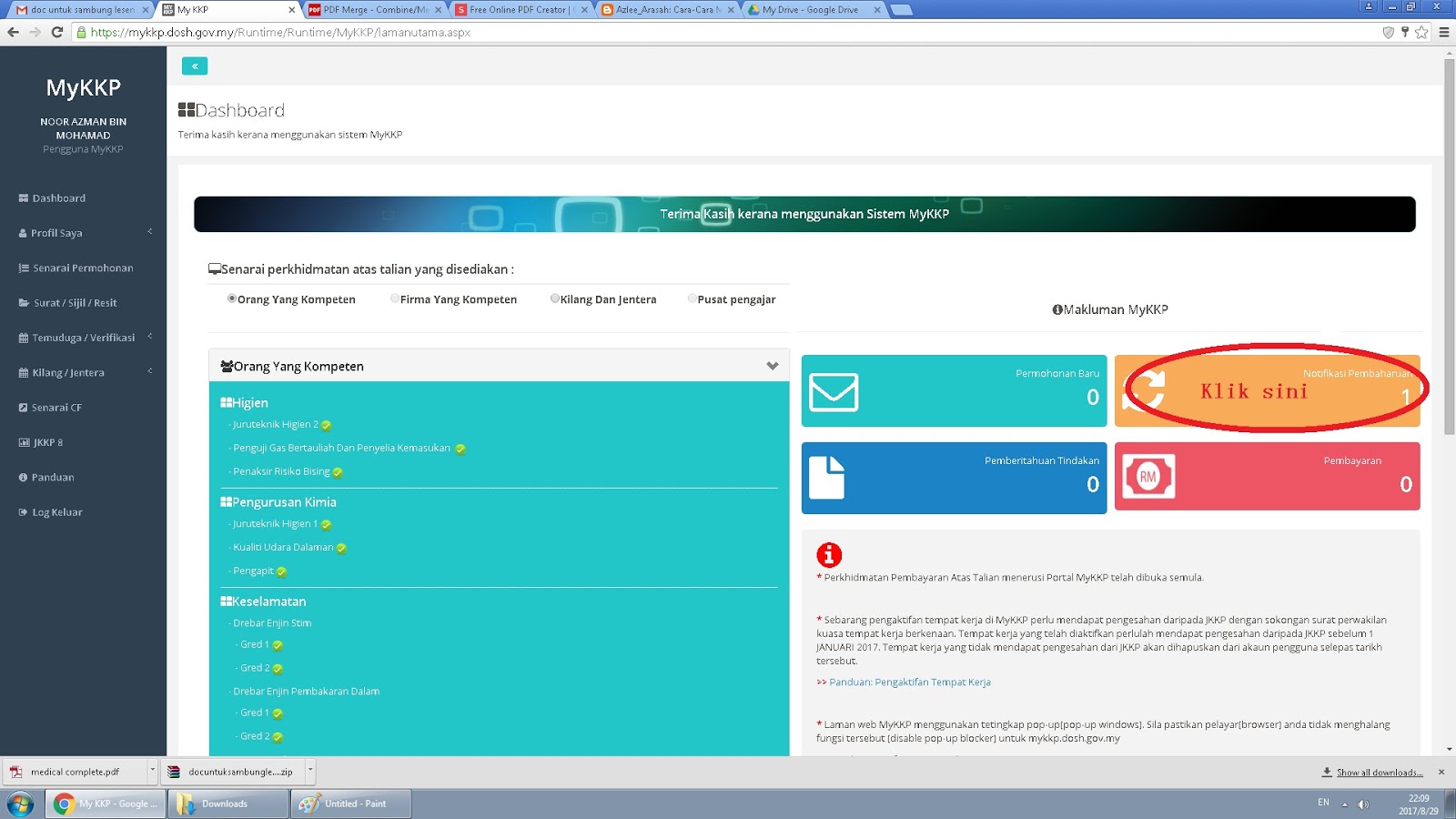Screen dimensions: 1456x819
Task: Open the Pembayaran card
Action: (1267, 476)
